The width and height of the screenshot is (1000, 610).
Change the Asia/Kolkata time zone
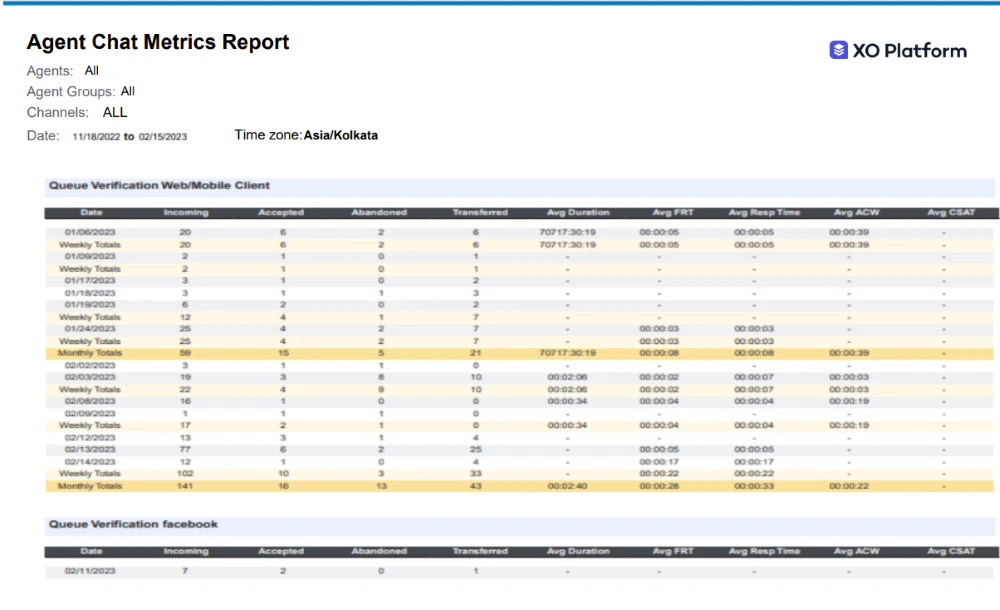[x=340, y=134]
